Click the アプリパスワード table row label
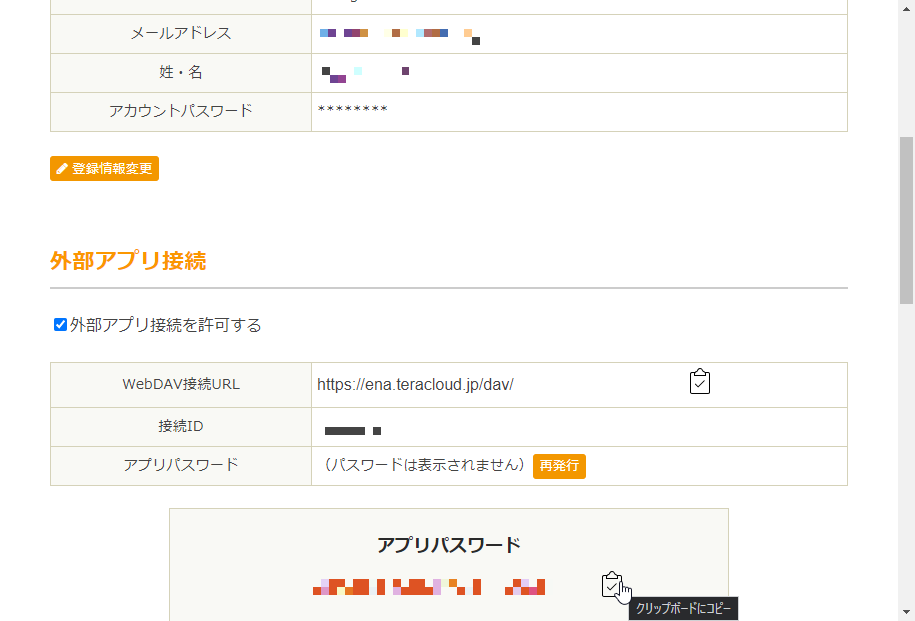915x621 pixels. point(181,465)
